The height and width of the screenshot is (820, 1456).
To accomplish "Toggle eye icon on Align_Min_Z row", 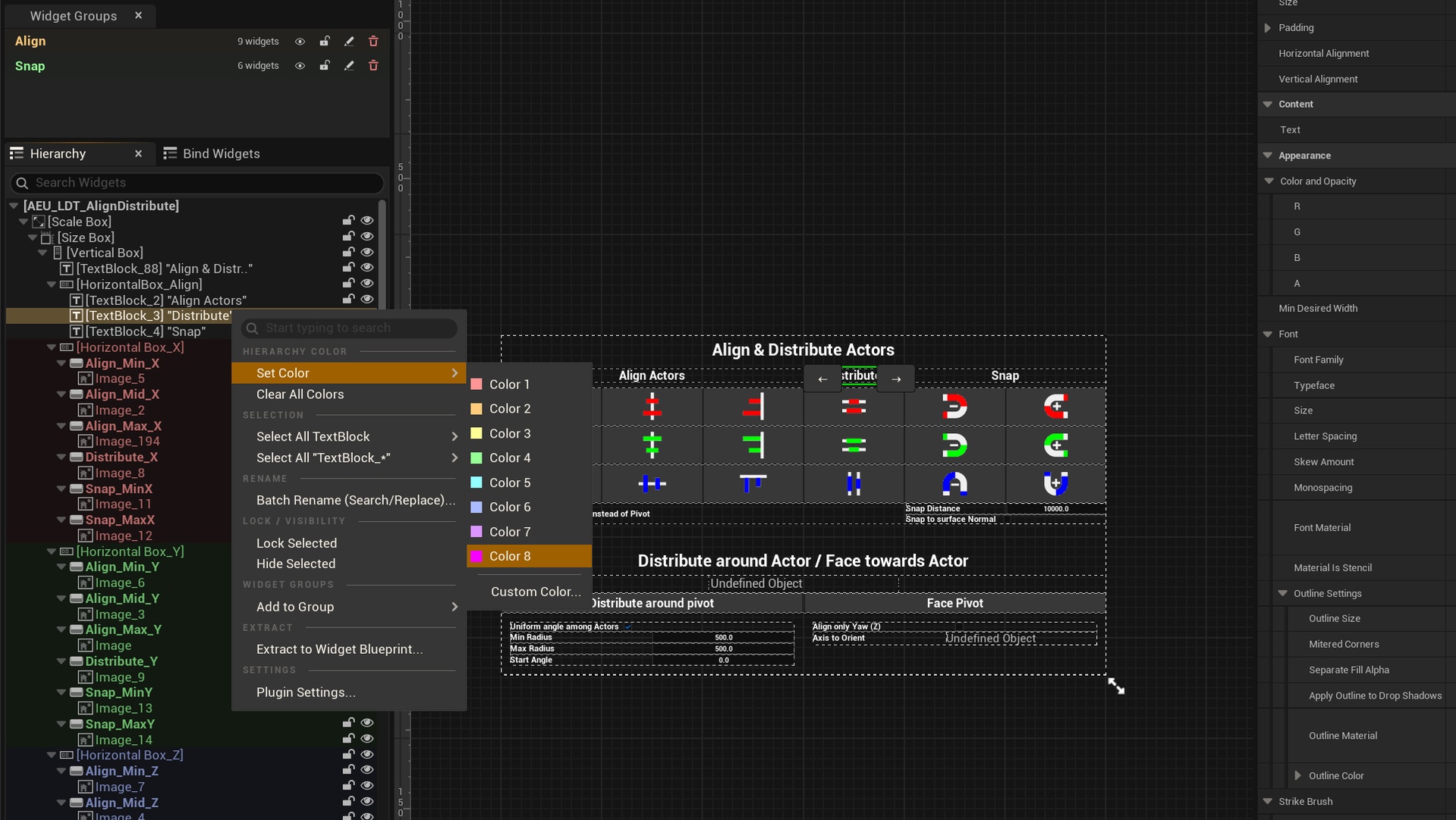I will point(367,770).
